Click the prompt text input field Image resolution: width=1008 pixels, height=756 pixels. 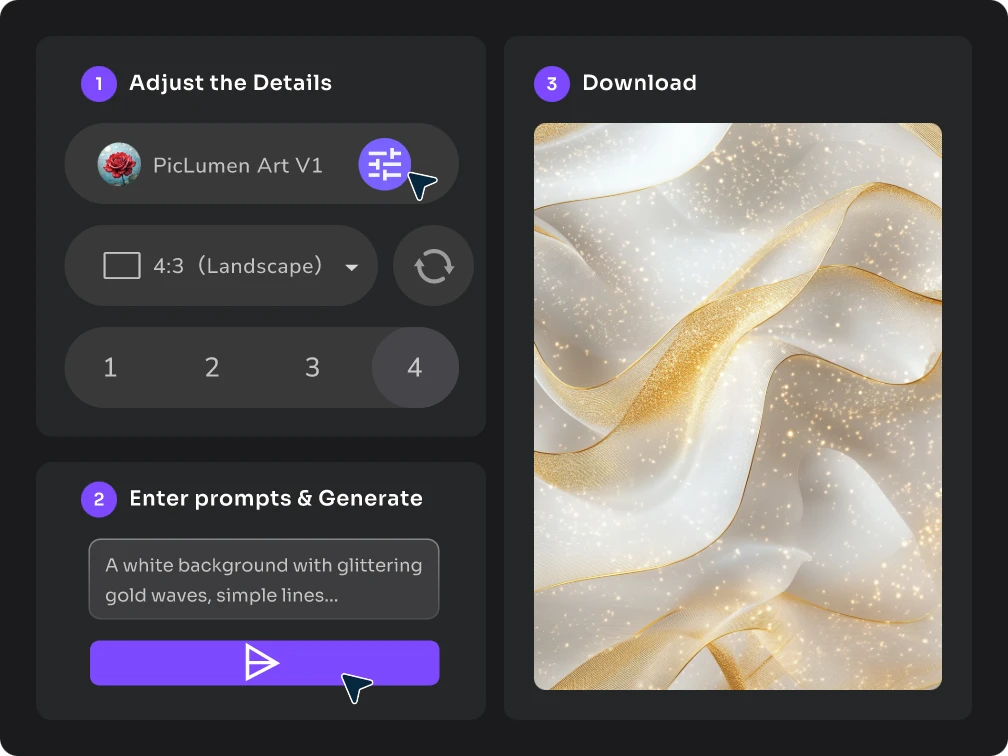click(x=263, y=579)
